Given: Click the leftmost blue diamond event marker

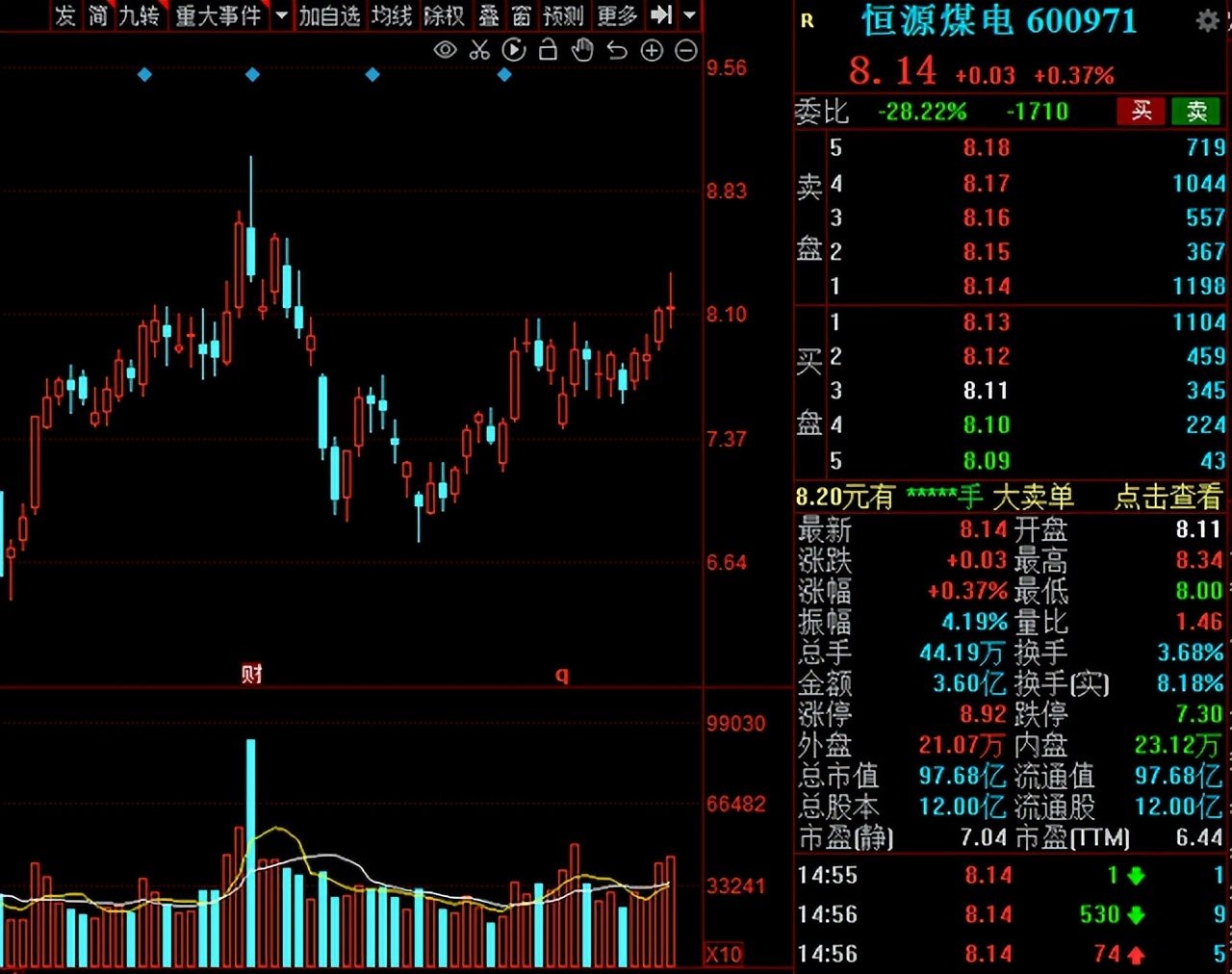Looking at the screenshot, I should (x=144, y=74).
